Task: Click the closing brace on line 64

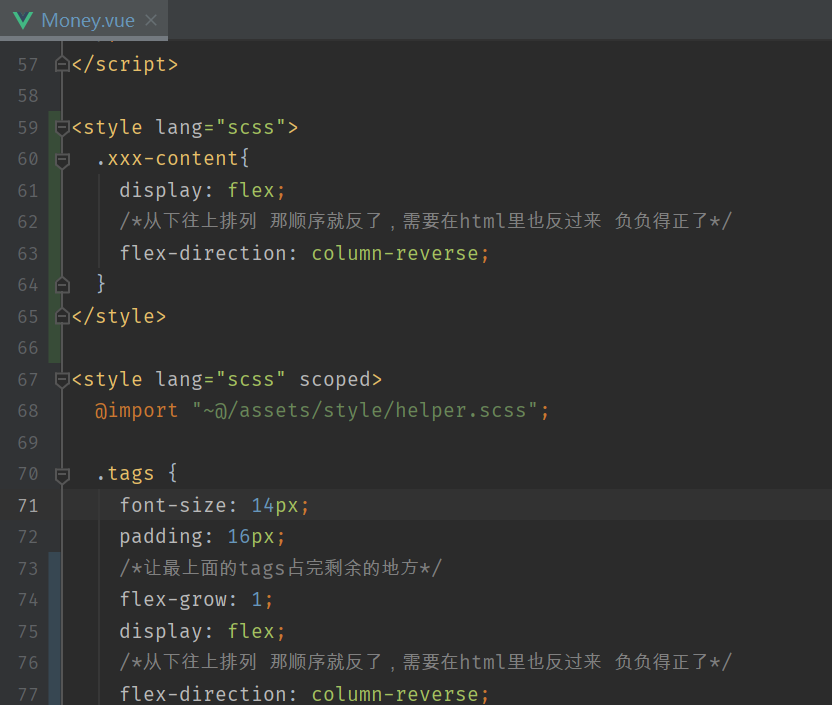Action: click(101, 284)
